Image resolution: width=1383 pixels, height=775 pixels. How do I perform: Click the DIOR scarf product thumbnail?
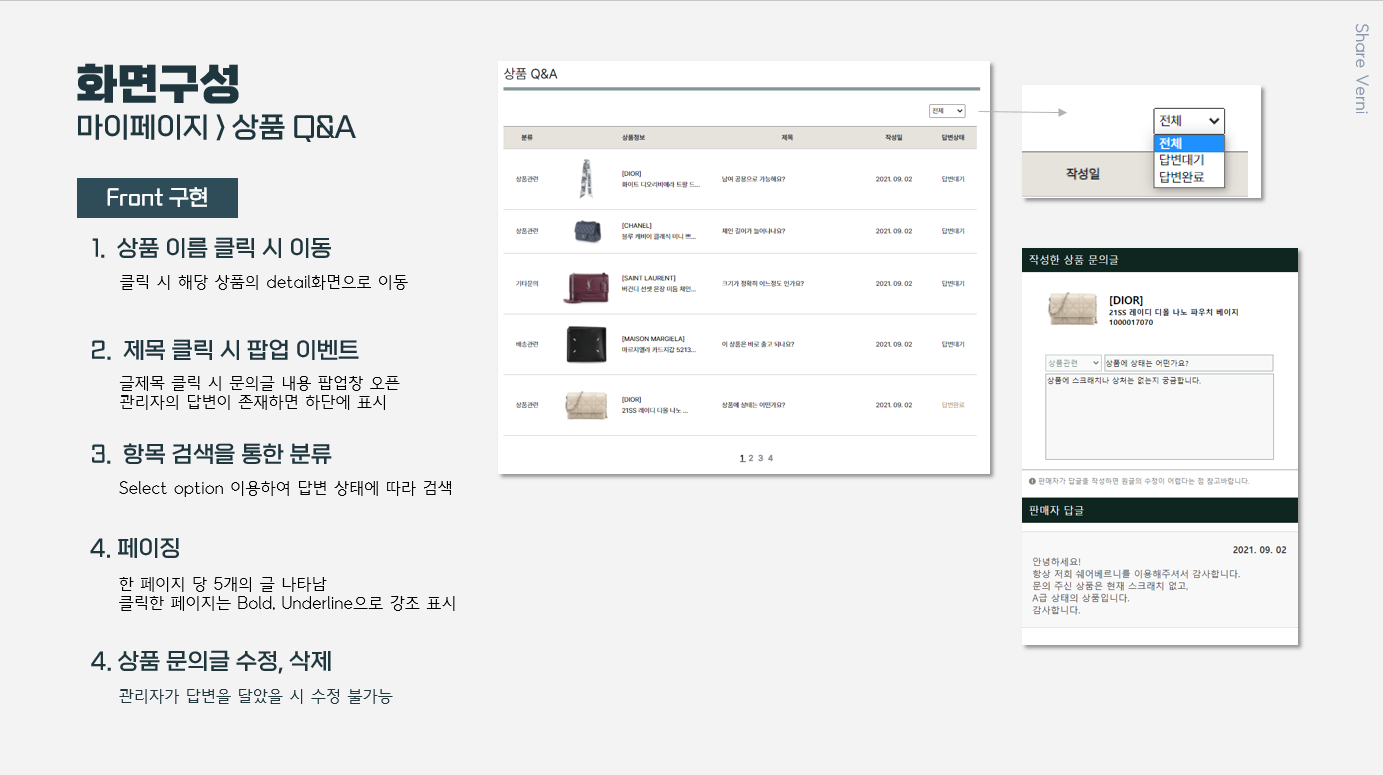click(586, 179)
